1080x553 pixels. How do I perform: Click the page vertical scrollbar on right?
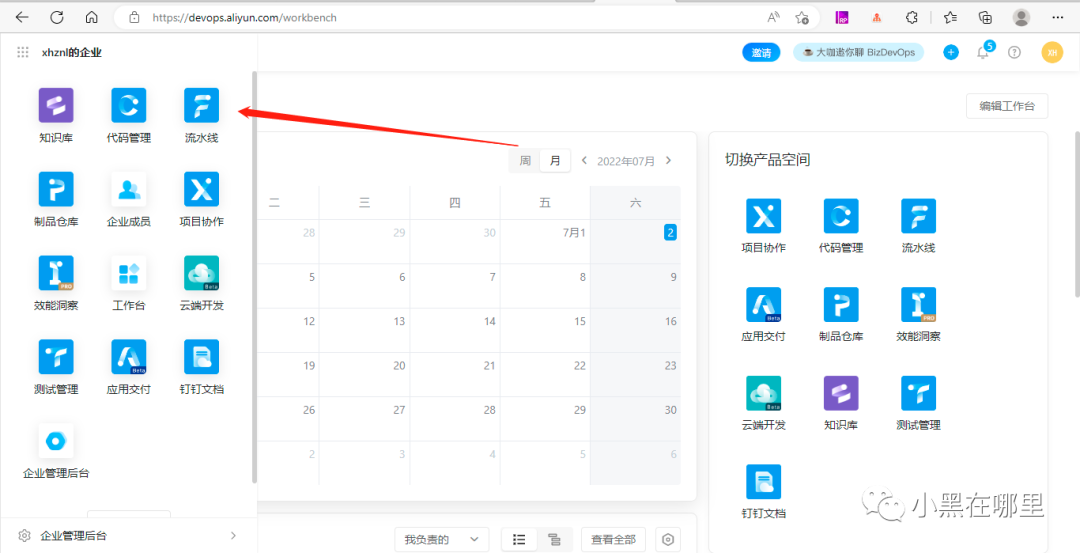click(1076, 213)
